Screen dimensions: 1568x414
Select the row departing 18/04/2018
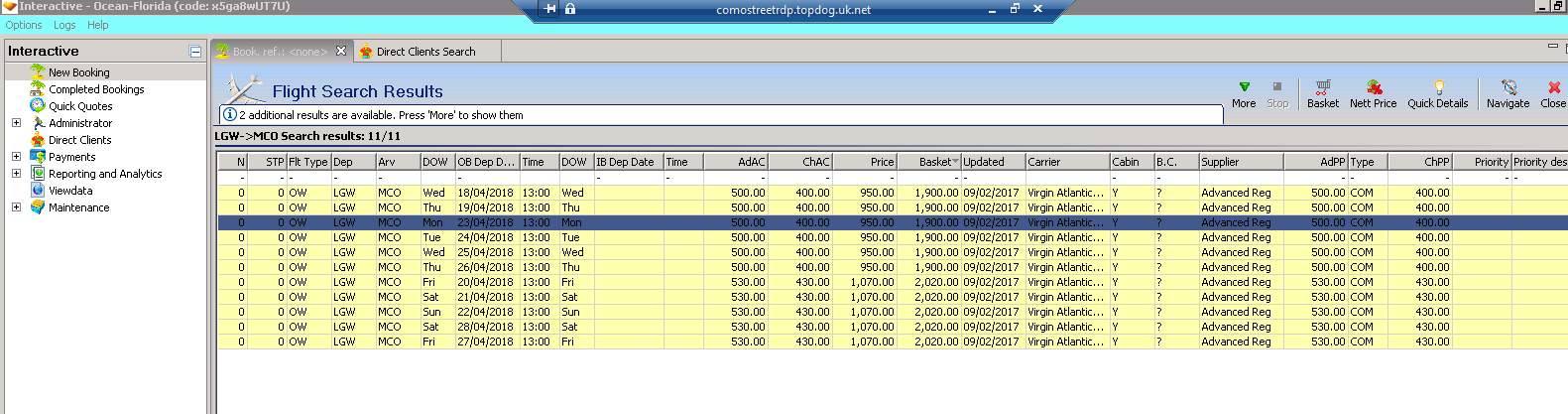(893, 193)
